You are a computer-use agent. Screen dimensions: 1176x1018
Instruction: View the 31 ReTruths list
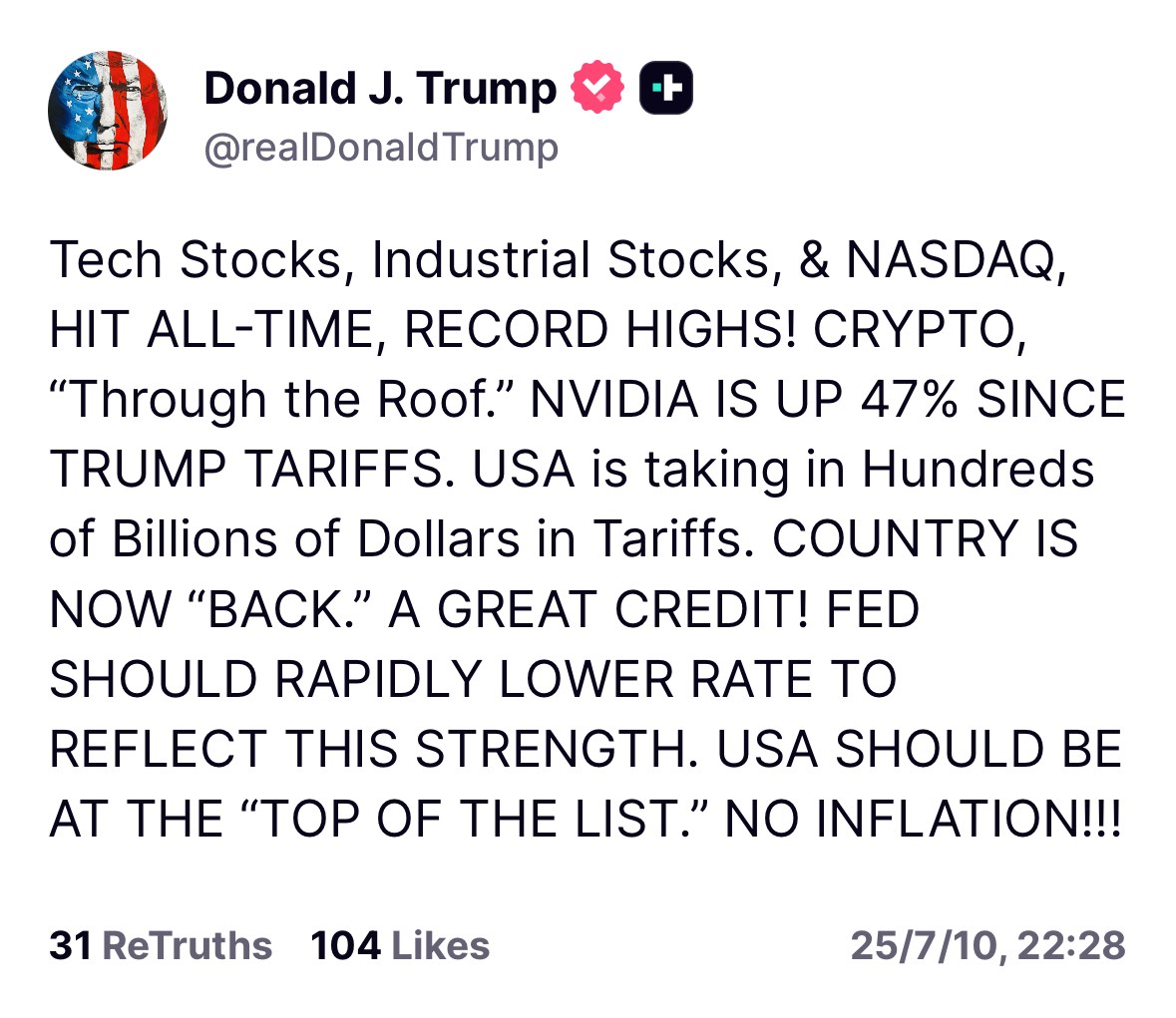point(161,944)
